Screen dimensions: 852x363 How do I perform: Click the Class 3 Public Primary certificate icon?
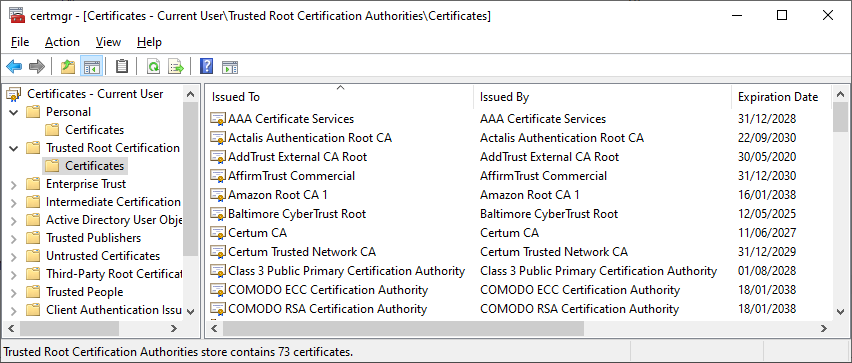click(x=218, y=271)
